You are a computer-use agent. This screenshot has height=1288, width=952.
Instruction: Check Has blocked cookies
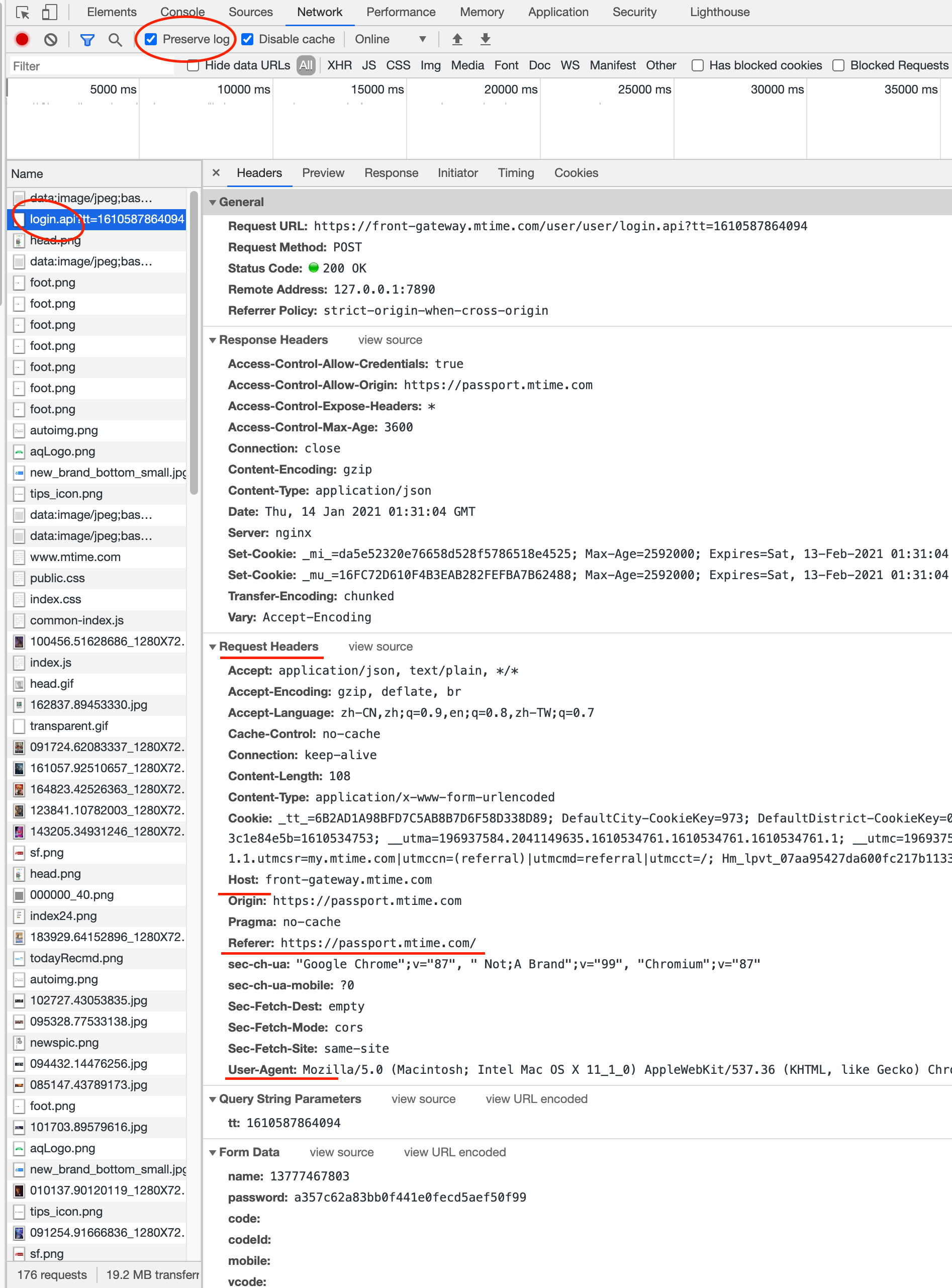pyautogui.click(x=697, y=66)
